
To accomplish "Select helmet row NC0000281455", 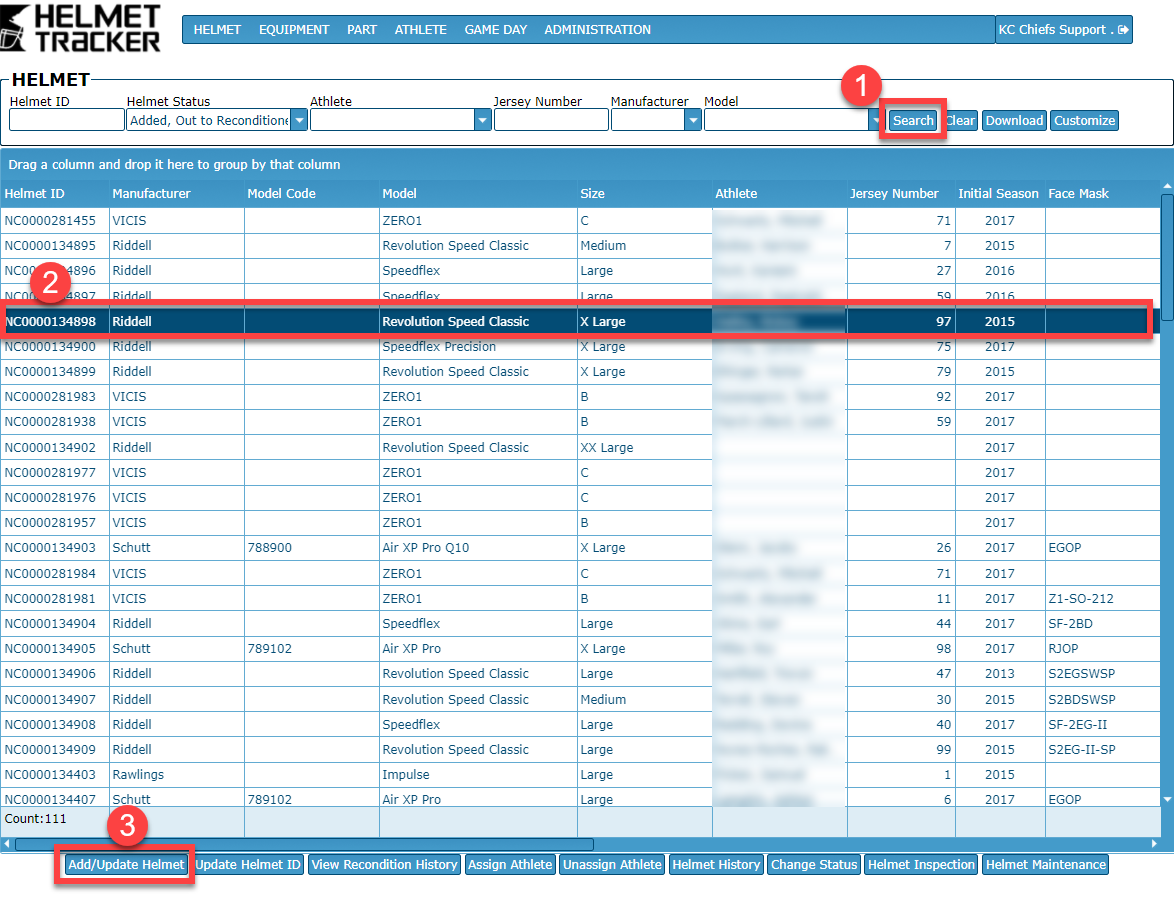I will [x=580, y=221].
